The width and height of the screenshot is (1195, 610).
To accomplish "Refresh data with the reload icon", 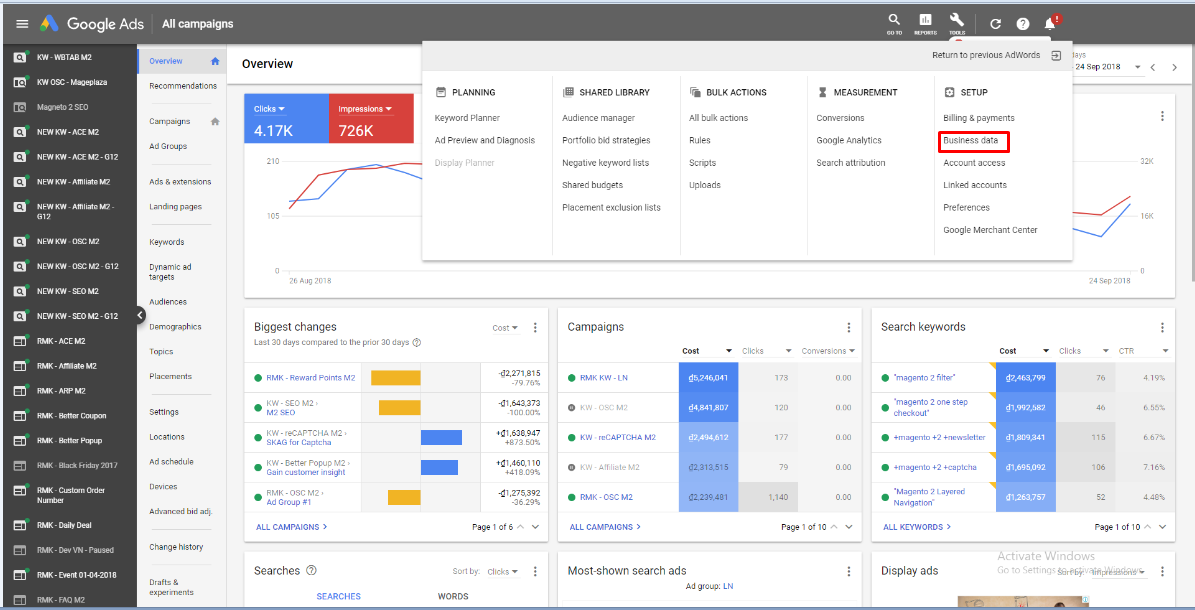I will 995,24.
